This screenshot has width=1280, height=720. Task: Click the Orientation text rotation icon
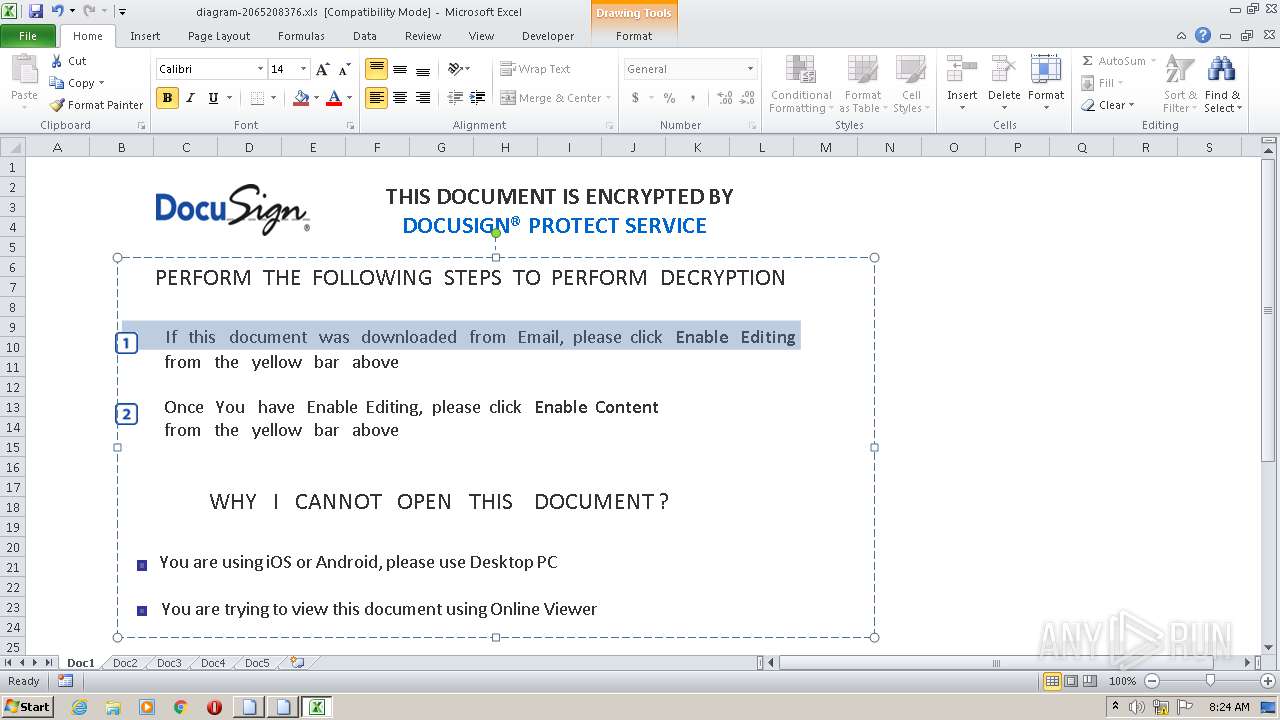pos(456,69)
